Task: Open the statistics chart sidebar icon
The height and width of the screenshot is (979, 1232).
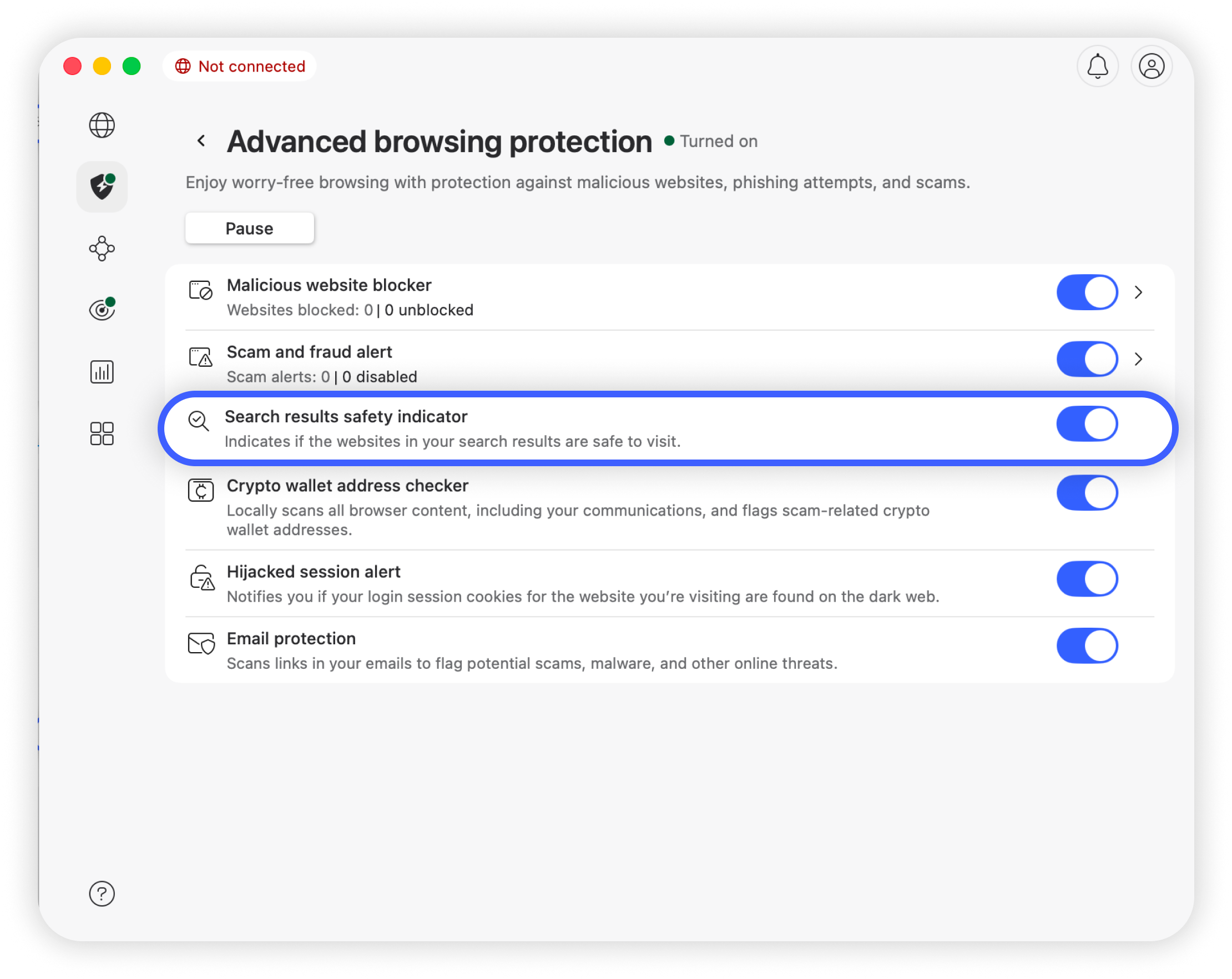Action: (102, 372)
